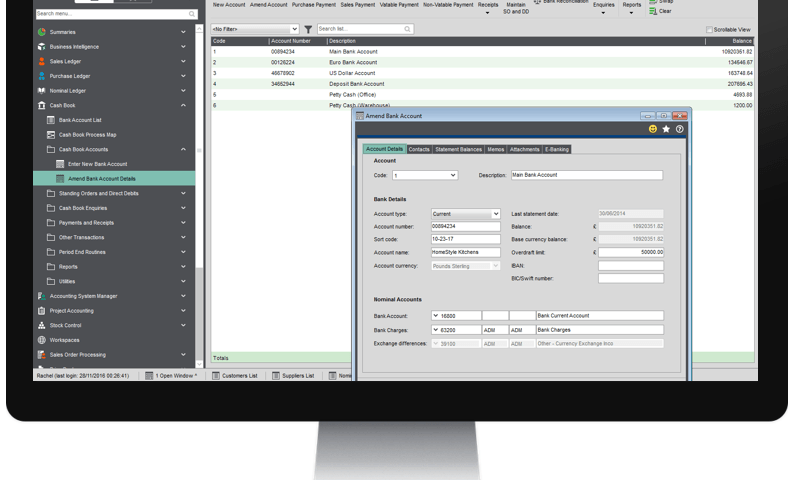
Task: Click the Description input field
Action: (587, 175)
